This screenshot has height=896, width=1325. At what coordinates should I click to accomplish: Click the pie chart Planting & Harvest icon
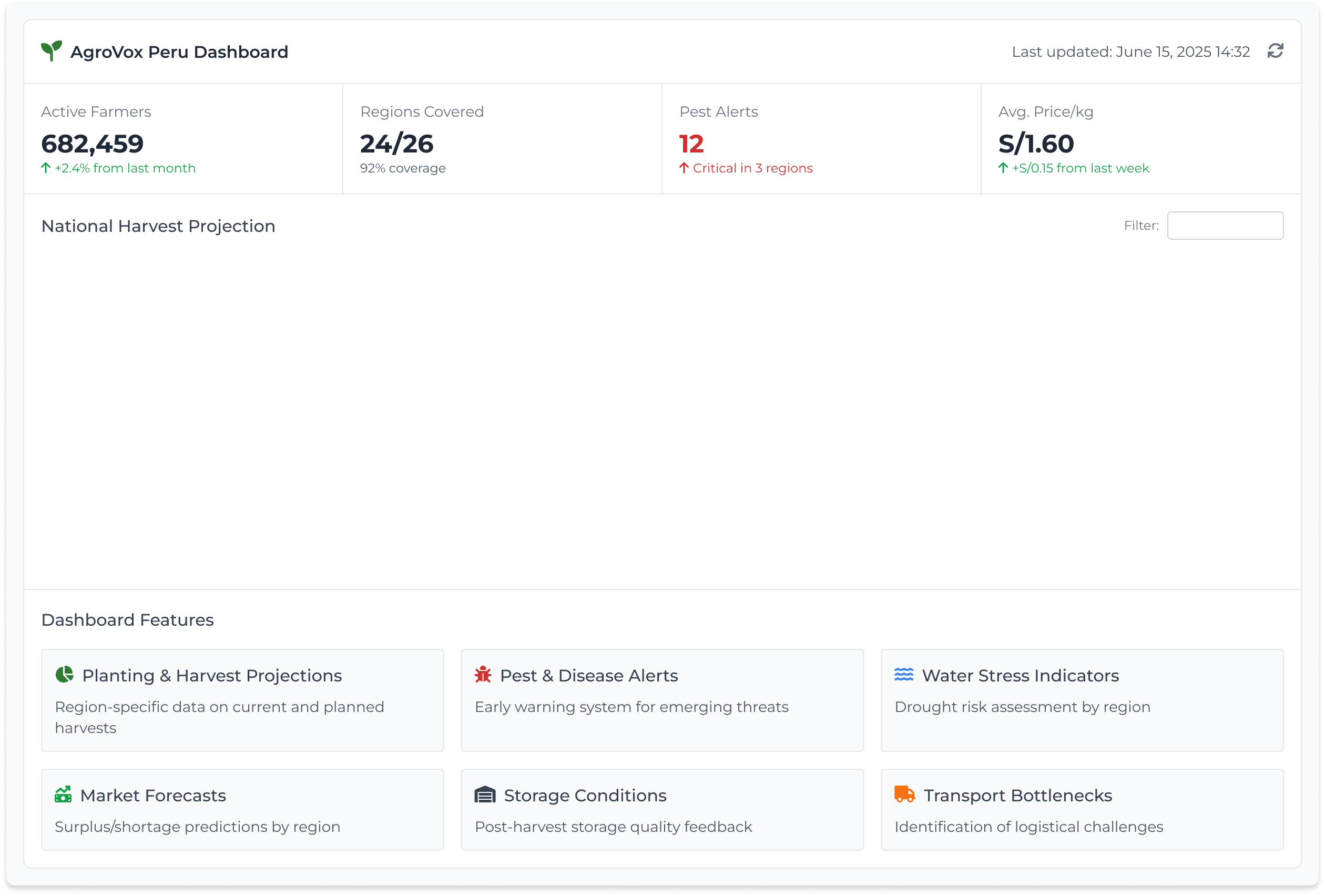pyautogui.click(x=65, y=674)
